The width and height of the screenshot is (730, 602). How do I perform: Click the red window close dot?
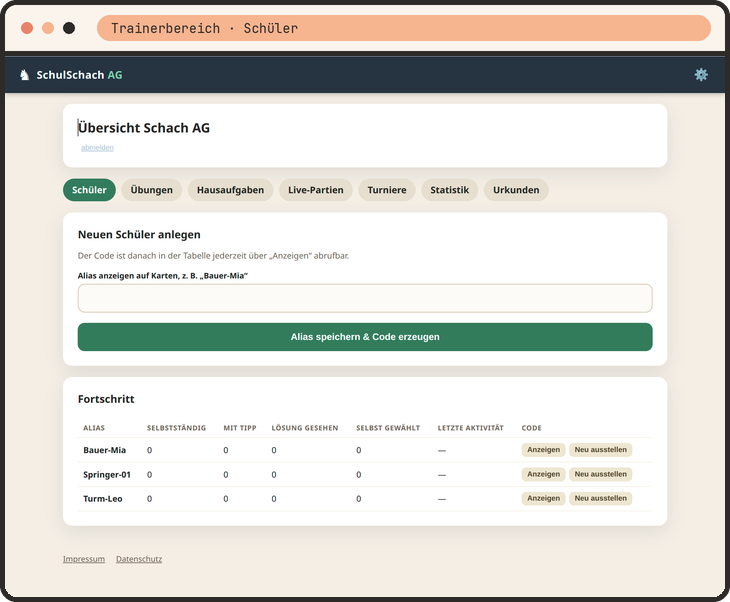click(27, 28)
